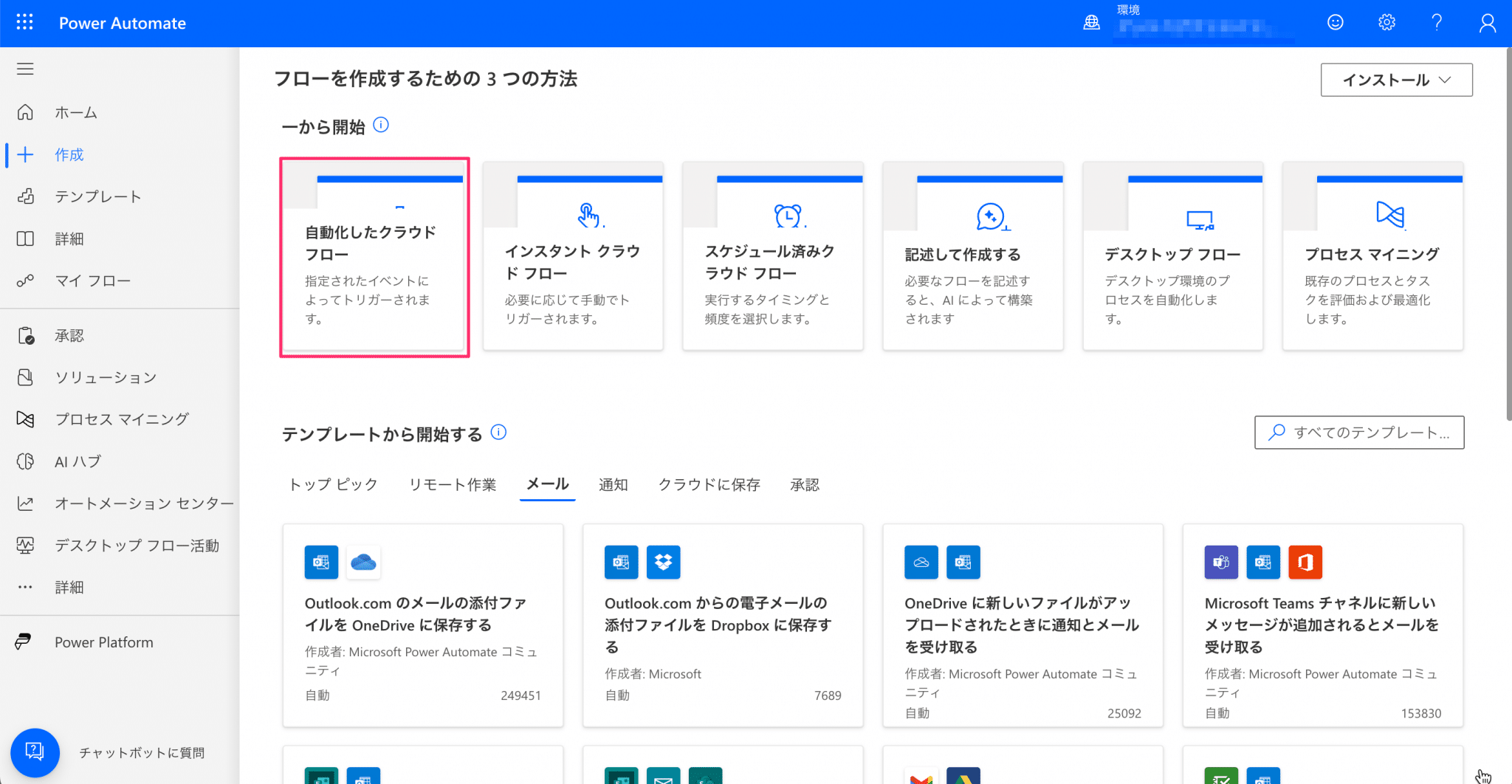1512x784 pixels.
Task: Click チャットボットに質問 label
Action: [142, 752]
